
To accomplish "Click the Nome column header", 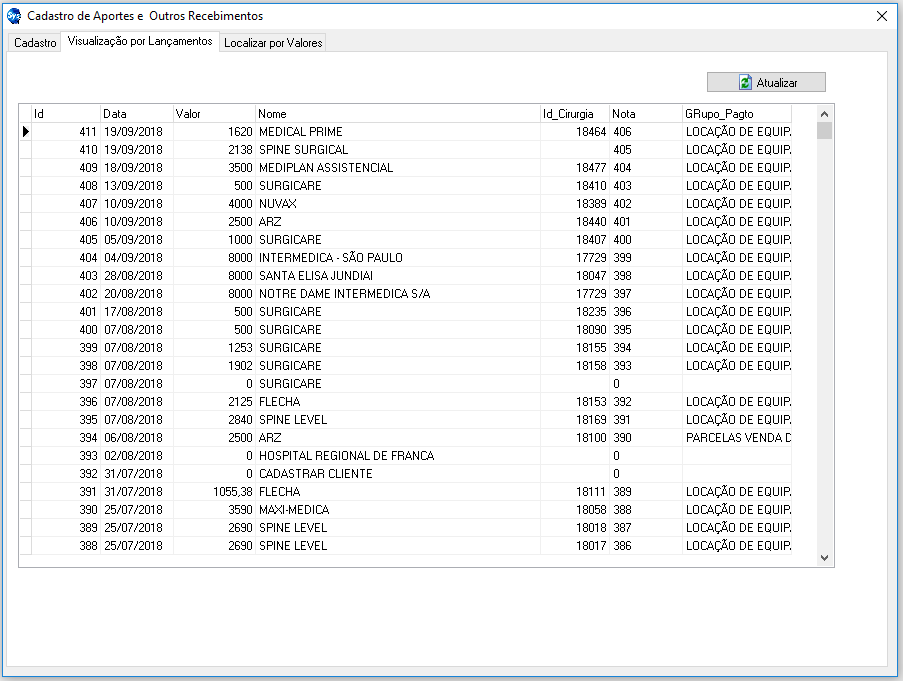I will coord(397,114).
